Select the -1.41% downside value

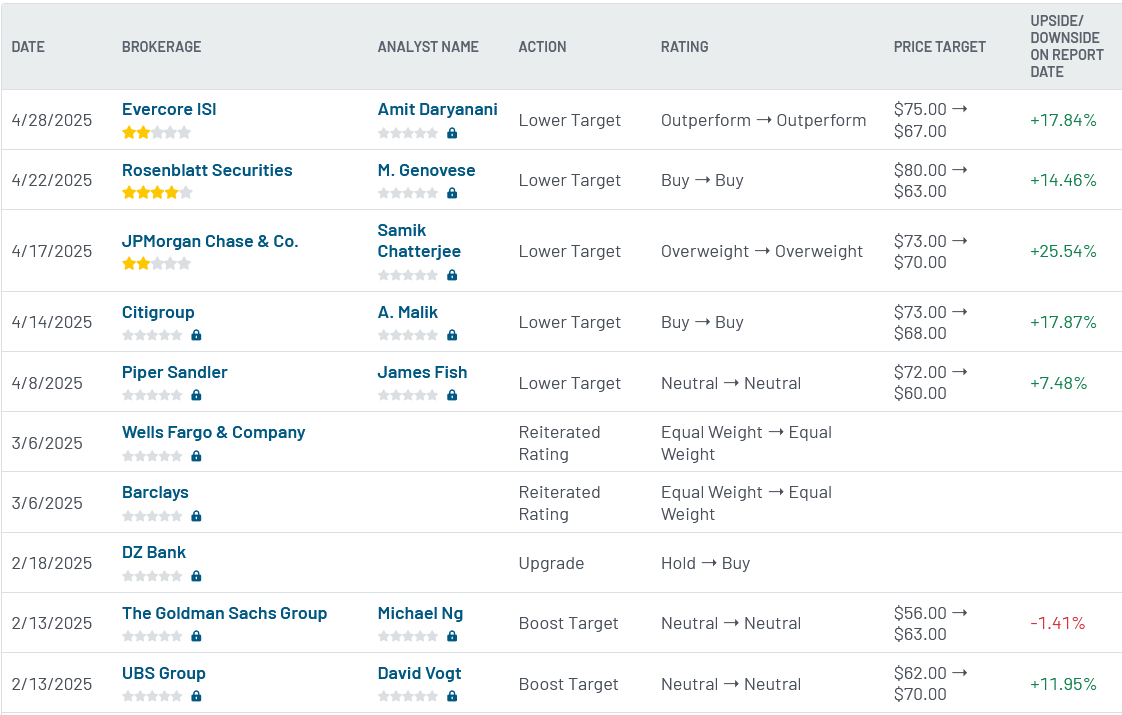(x=1058, y=623)
